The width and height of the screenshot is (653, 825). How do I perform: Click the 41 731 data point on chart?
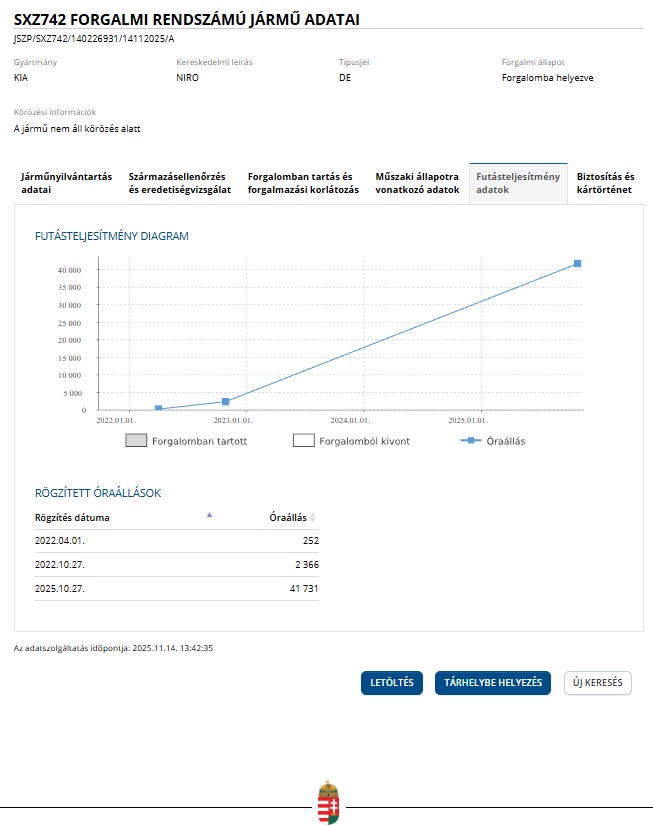[x=577, y=264]
